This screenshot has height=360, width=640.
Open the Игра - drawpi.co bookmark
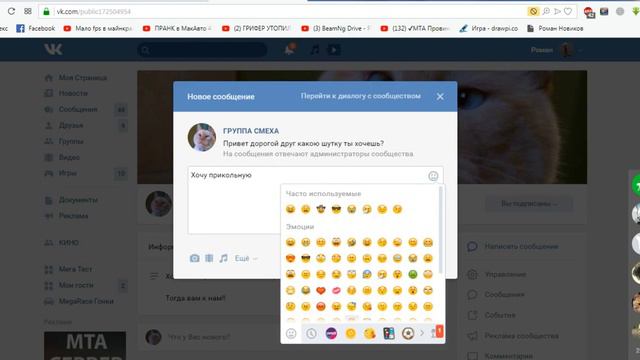tap(489, 29)
